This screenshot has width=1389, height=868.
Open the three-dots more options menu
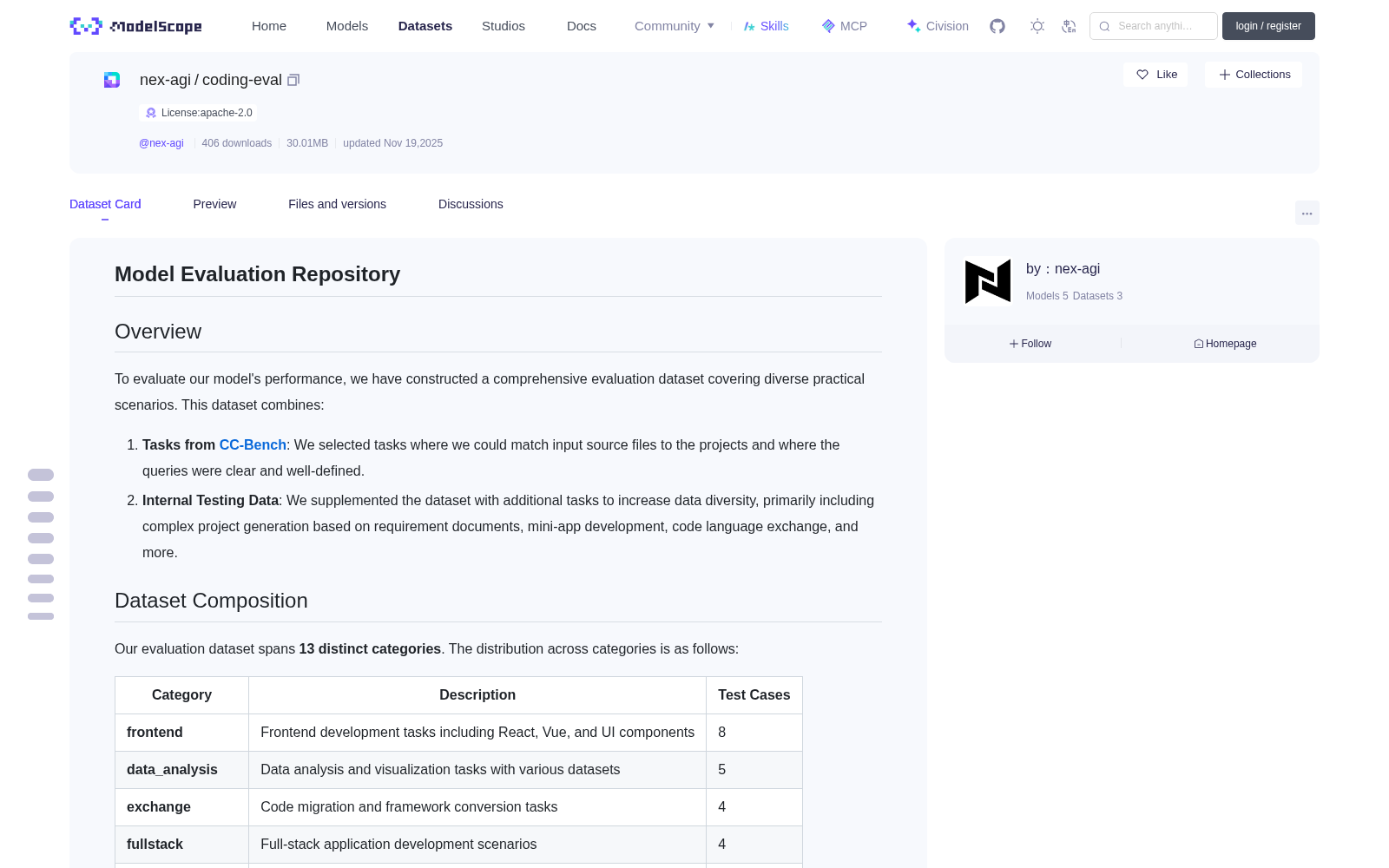pyautogui.click(x=1307, y=213)
